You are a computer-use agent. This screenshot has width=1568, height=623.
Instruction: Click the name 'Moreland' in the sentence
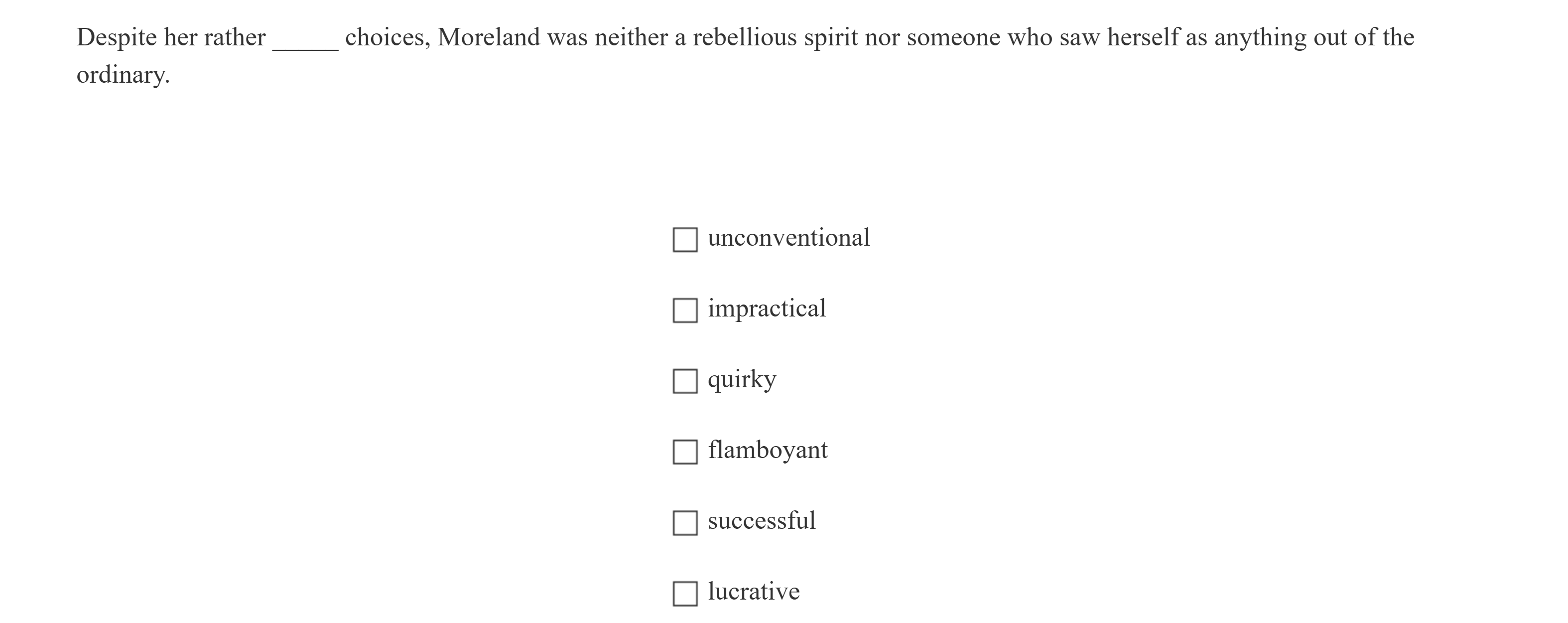(488, 38)
